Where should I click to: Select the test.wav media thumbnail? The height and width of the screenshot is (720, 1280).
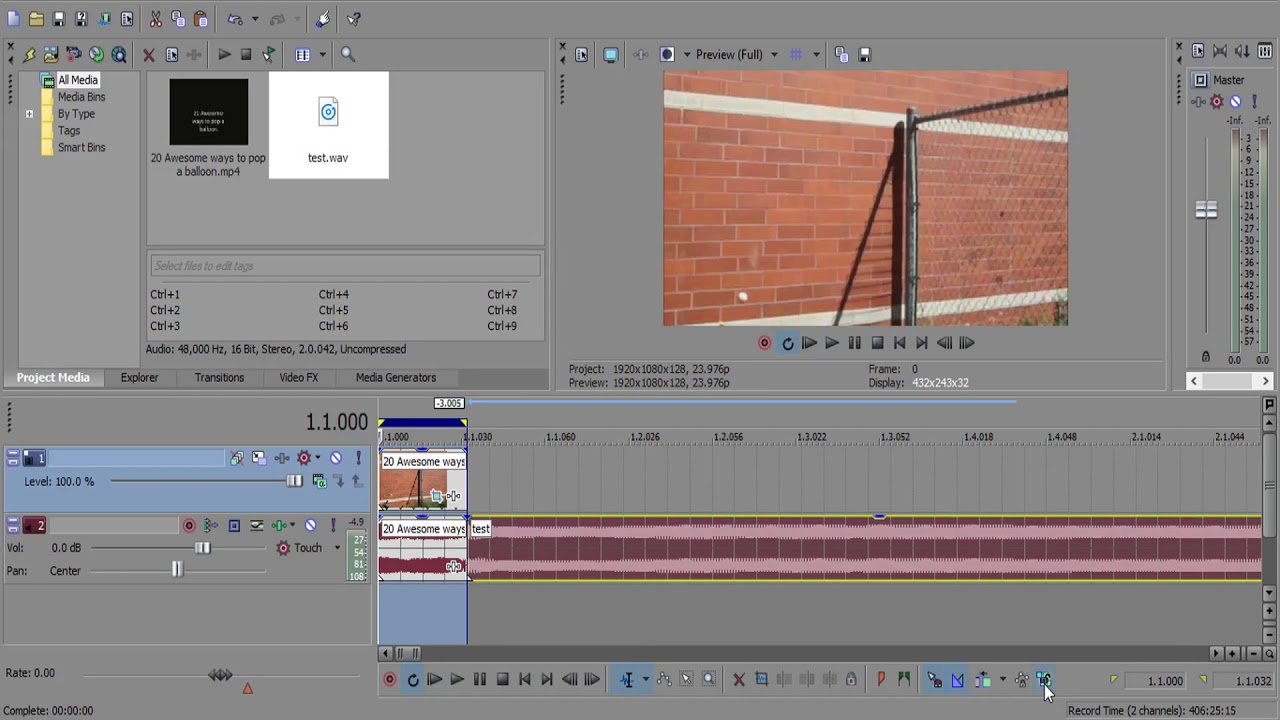click(x=328, y=125)
